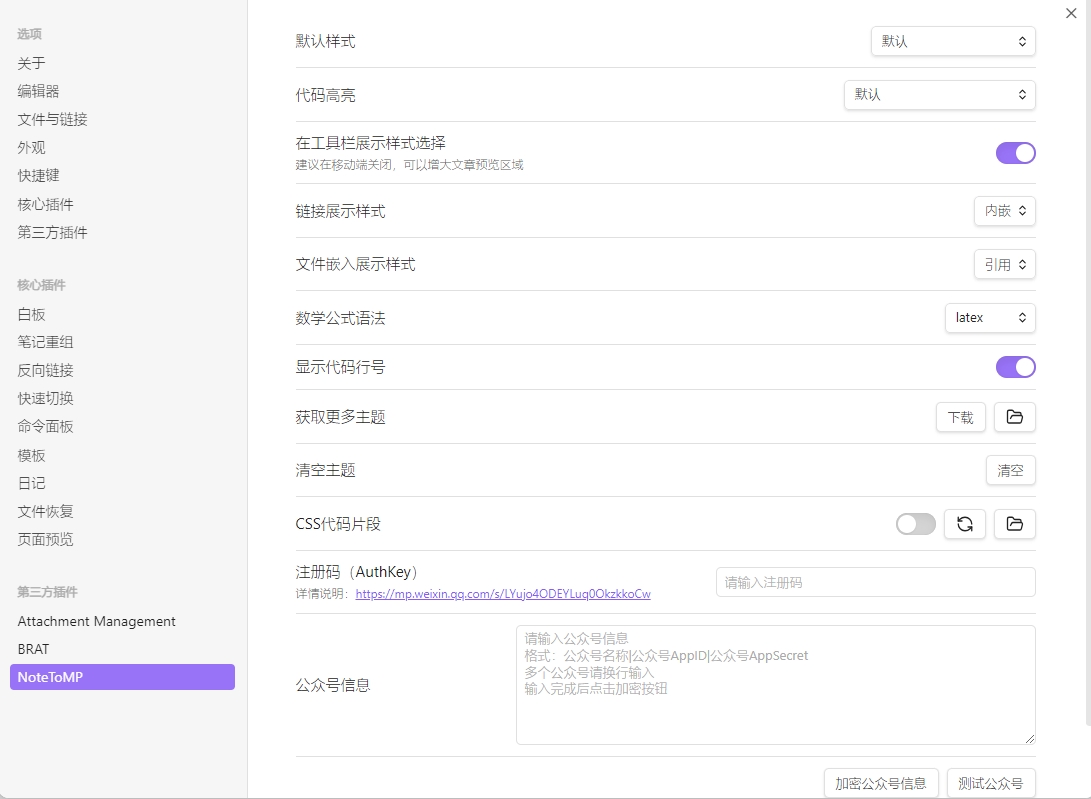Image resolution: width=1091 pixels, height=799 pixels.
Task: Expand the 文件嵌入展示样式 dropdown
Action: click(x=1004, y=265)
